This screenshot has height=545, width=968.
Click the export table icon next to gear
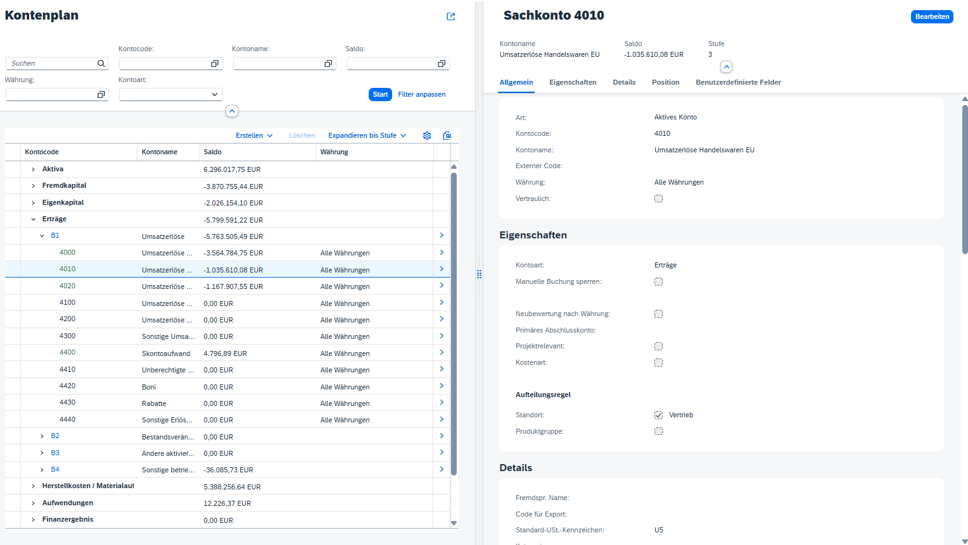[x=447, y=135]
